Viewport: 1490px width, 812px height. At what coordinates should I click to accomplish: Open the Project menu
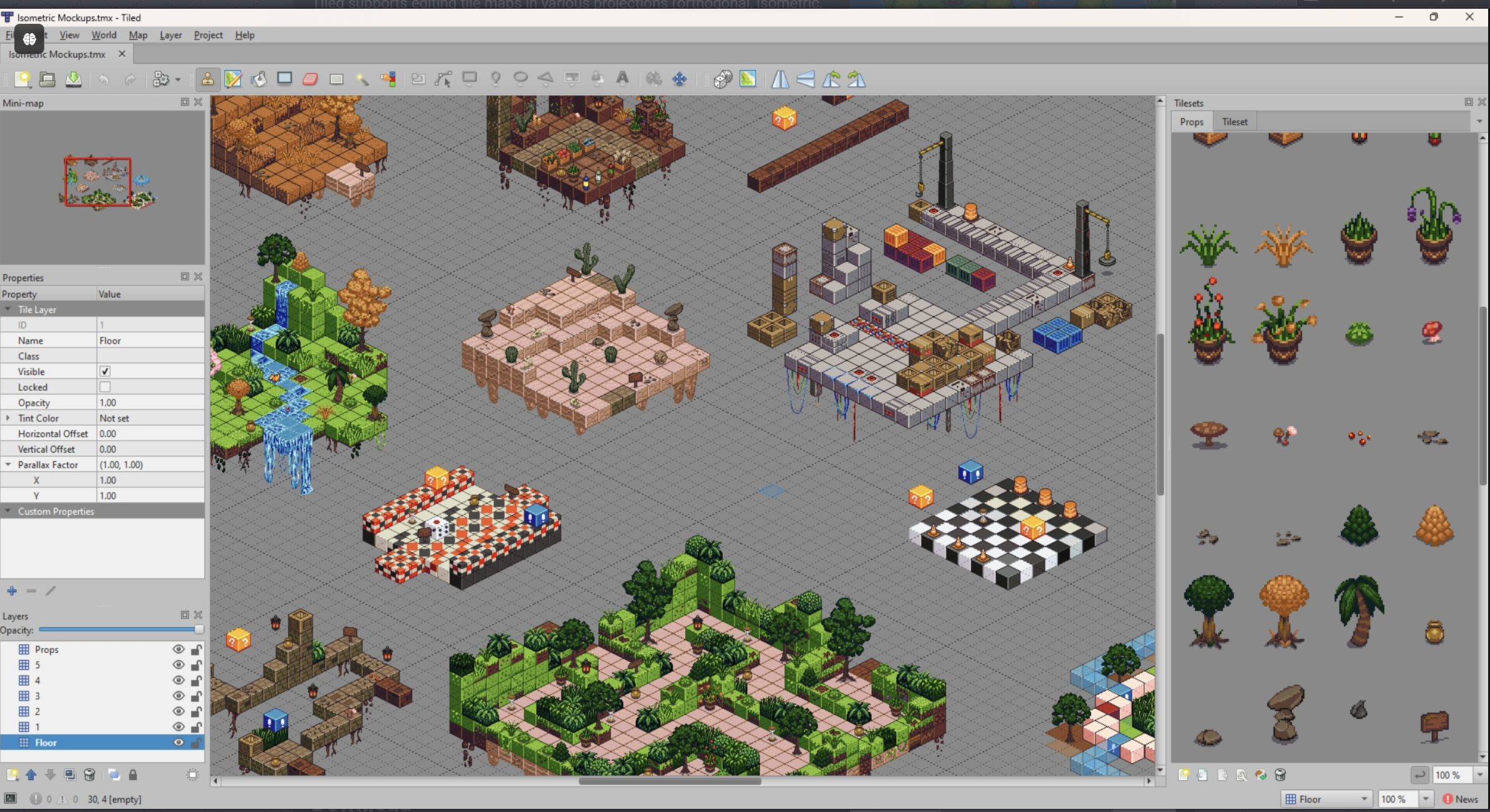click(x=208, y=35)
